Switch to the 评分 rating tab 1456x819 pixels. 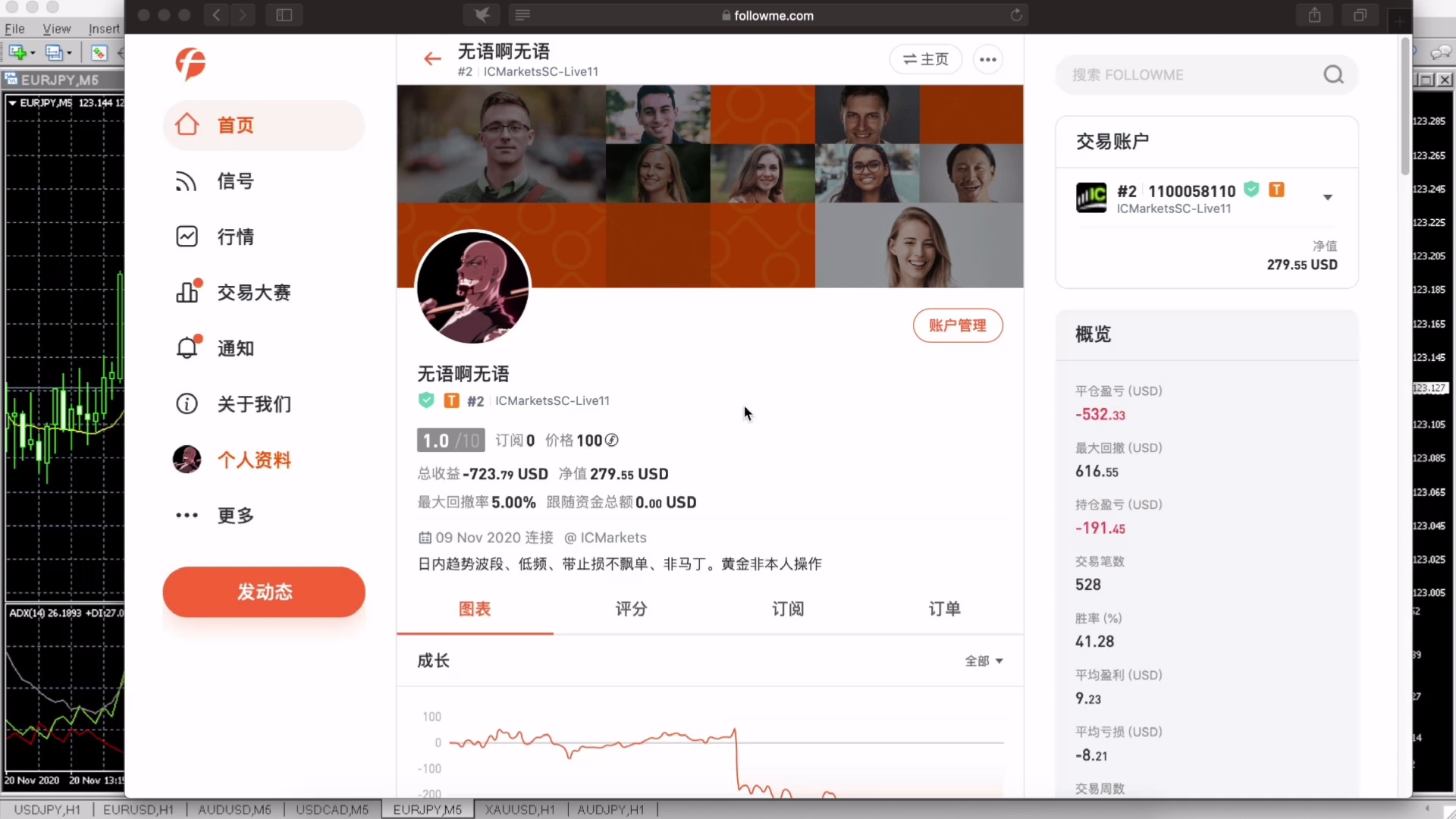[x=631, y=609]
